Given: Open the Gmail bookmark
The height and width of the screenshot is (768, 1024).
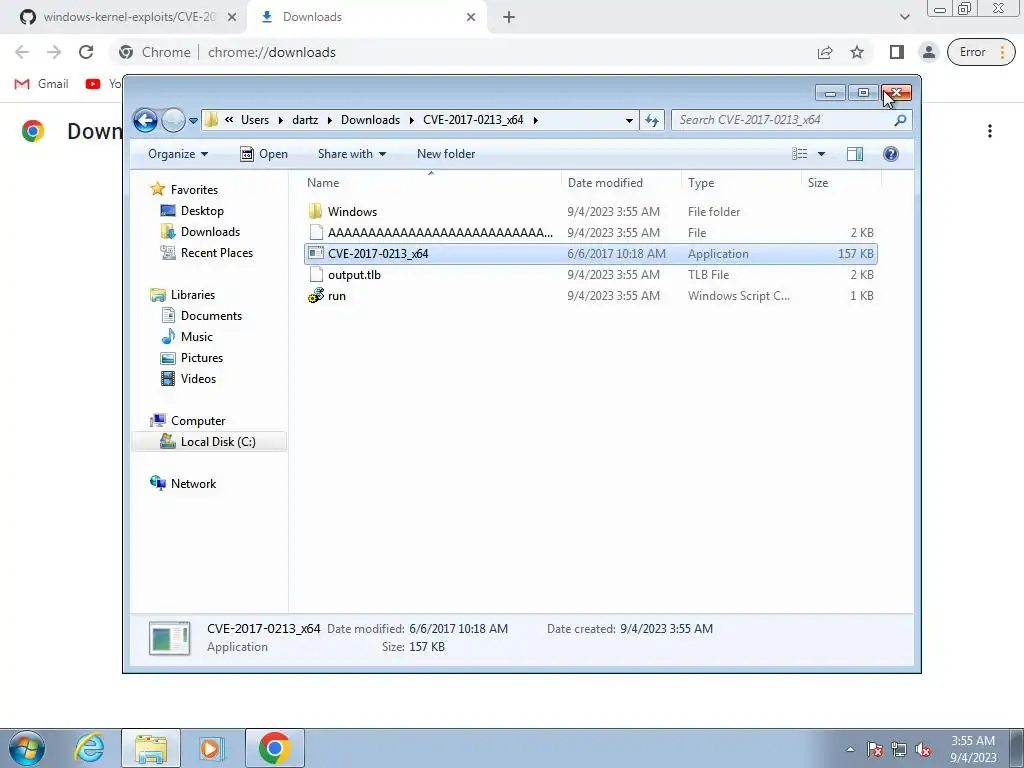Looking at the screenshot, I should [x=42, y=84].
